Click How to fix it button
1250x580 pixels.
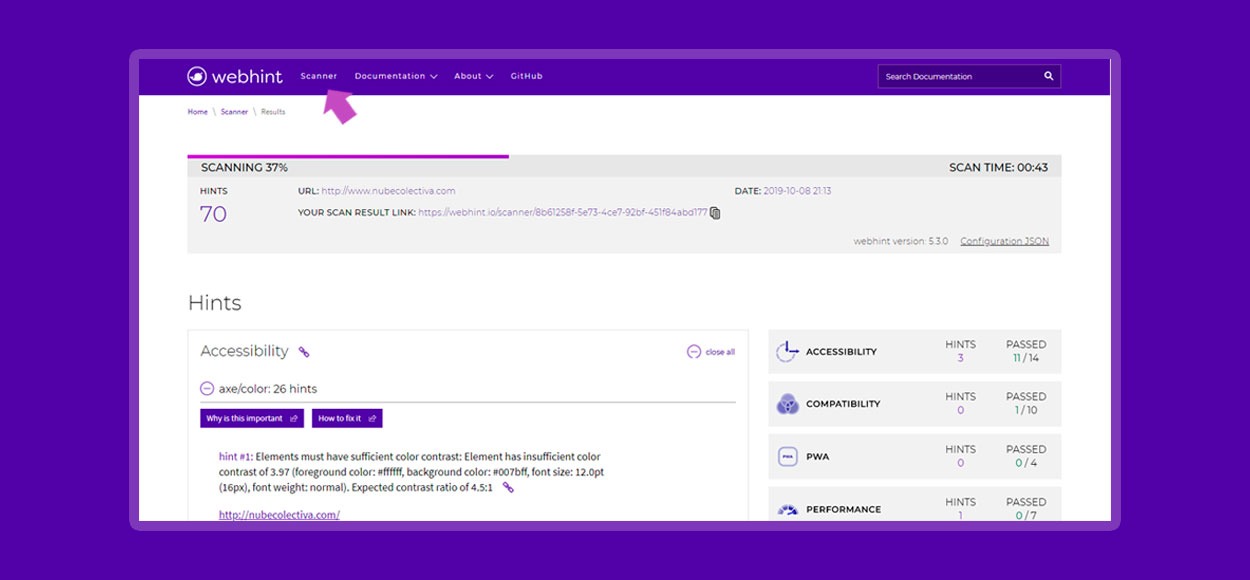(347, 418)
